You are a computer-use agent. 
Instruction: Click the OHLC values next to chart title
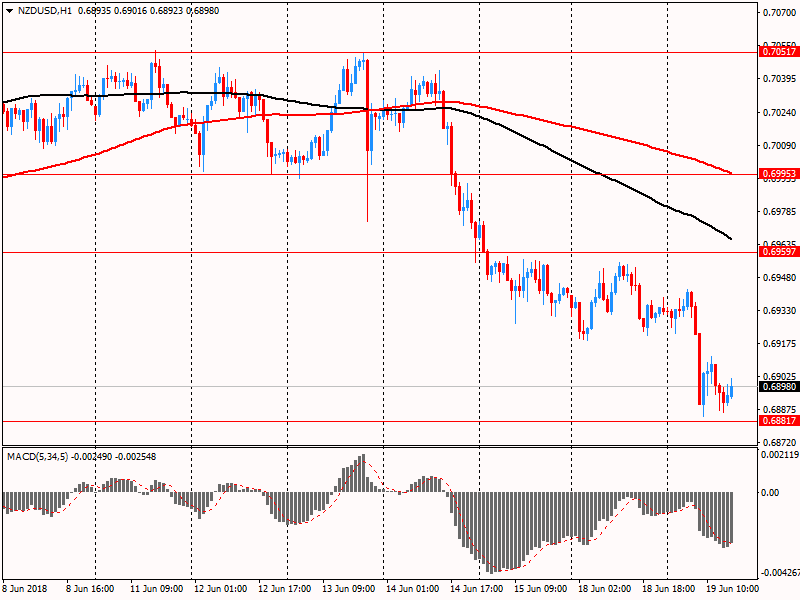[148, 11]
